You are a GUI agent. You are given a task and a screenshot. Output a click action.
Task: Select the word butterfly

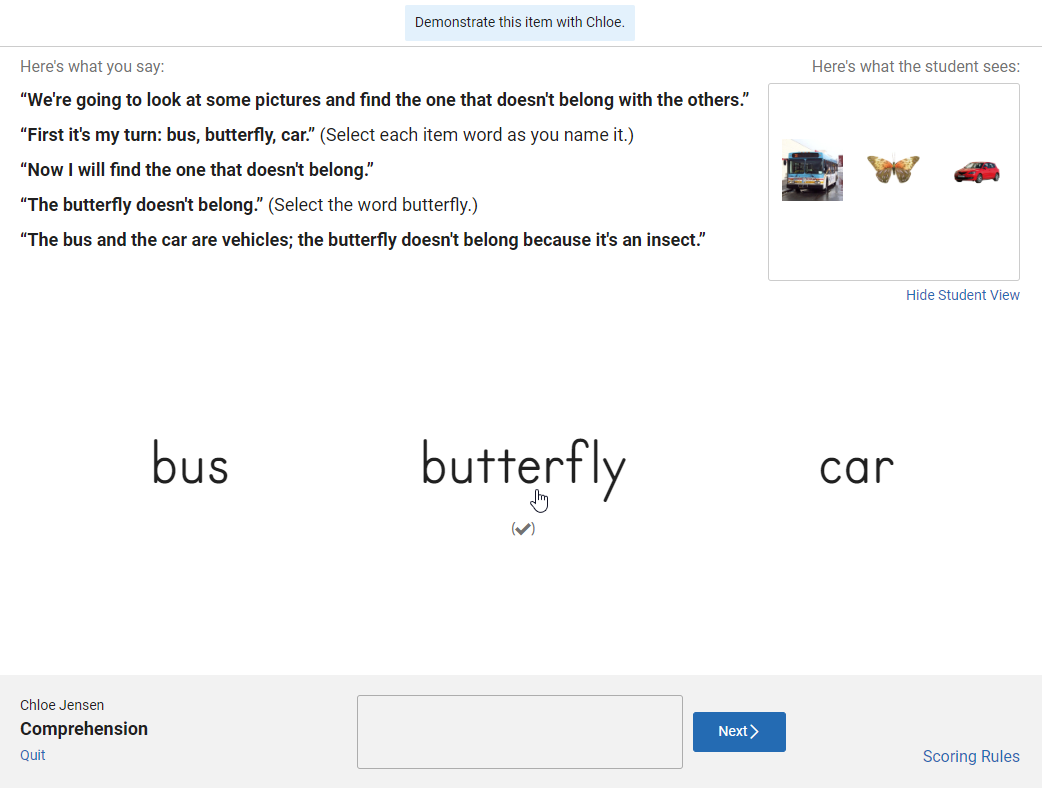[x=524, y=468]
